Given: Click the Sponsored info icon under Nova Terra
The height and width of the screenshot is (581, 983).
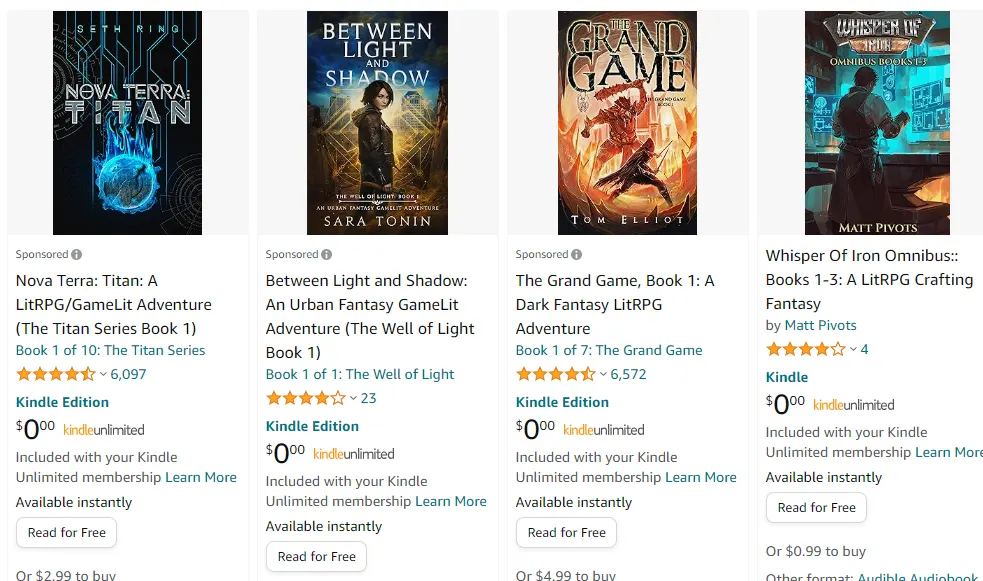Looking at the screenshot, I should coord(76,254).
